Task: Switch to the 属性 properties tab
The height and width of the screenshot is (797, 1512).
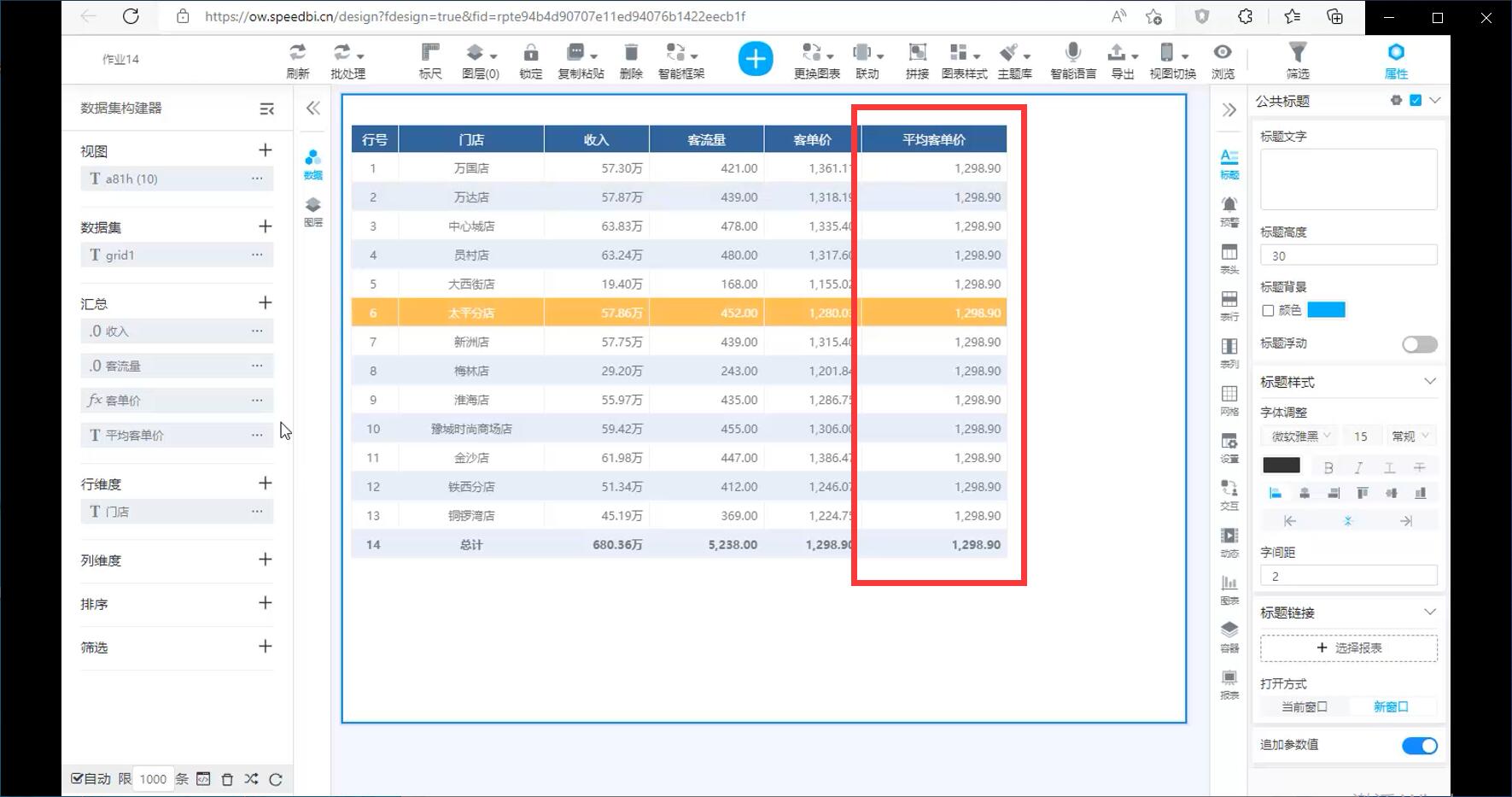Action: click(1396, 60)
